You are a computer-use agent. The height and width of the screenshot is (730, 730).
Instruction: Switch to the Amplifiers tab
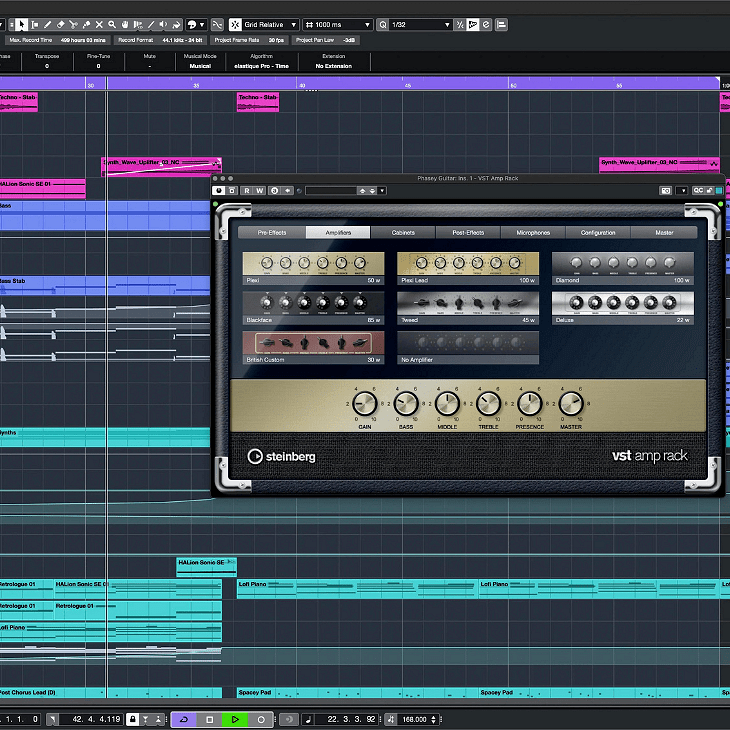[338, 232]
